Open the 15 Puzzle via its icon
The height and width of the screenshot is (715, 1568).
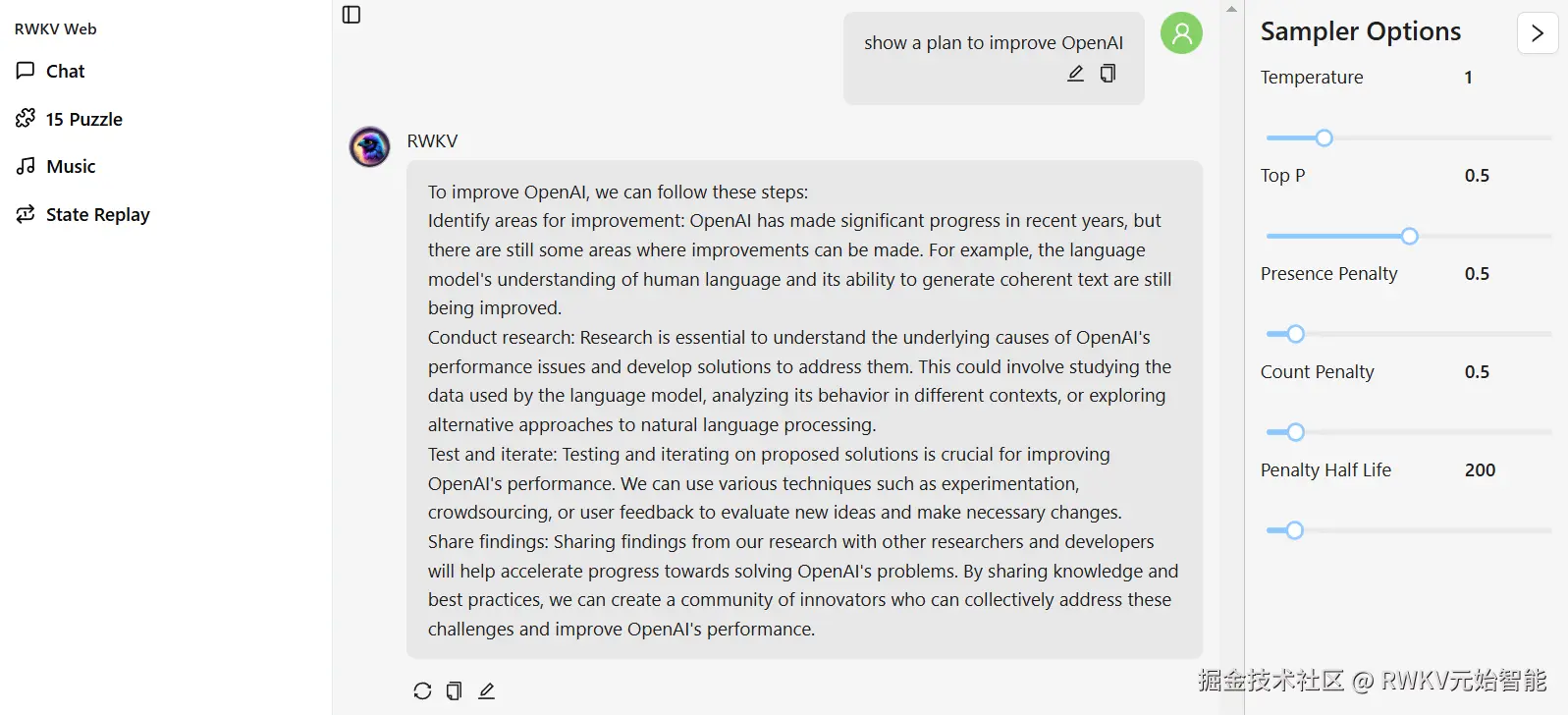tap(24, 118)
